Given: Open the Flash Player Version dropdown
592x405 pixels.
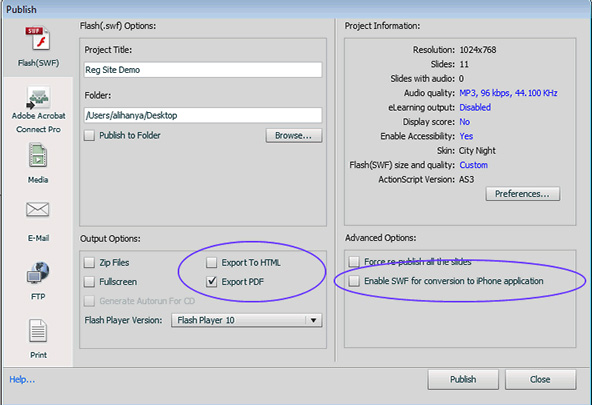Looking at the screenshot, I should (x=247, y=320).
